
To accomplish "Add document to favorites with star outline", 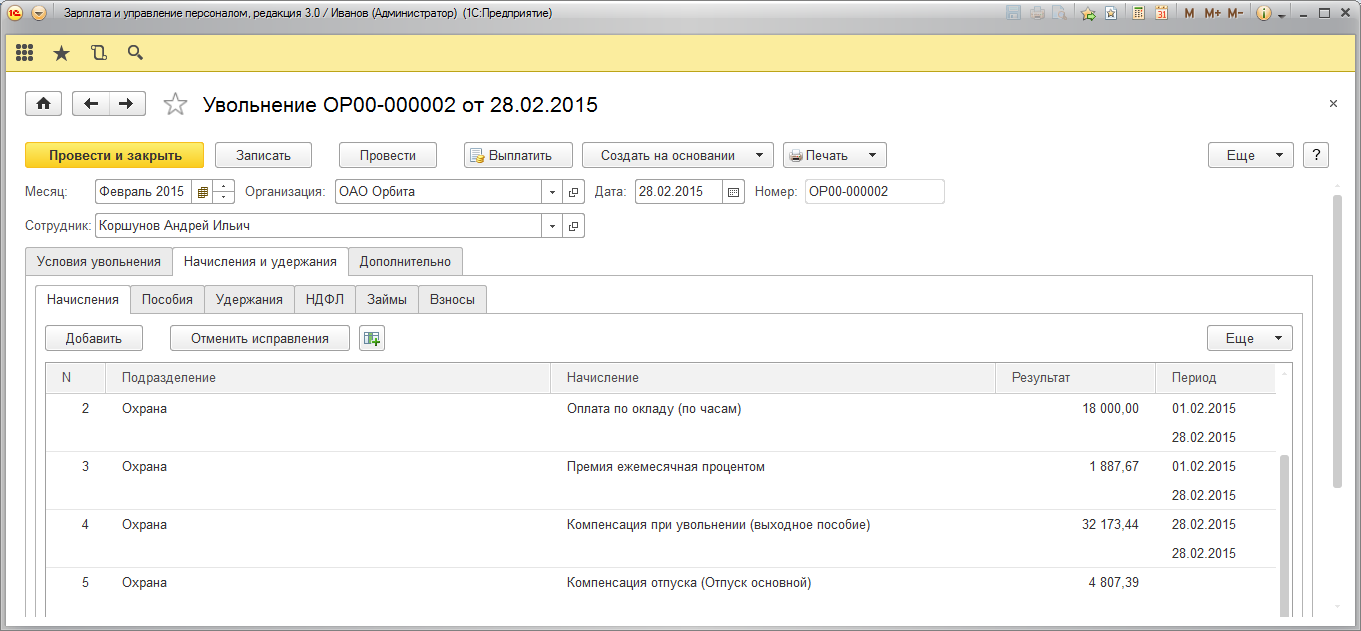I will tap(175, 104).
